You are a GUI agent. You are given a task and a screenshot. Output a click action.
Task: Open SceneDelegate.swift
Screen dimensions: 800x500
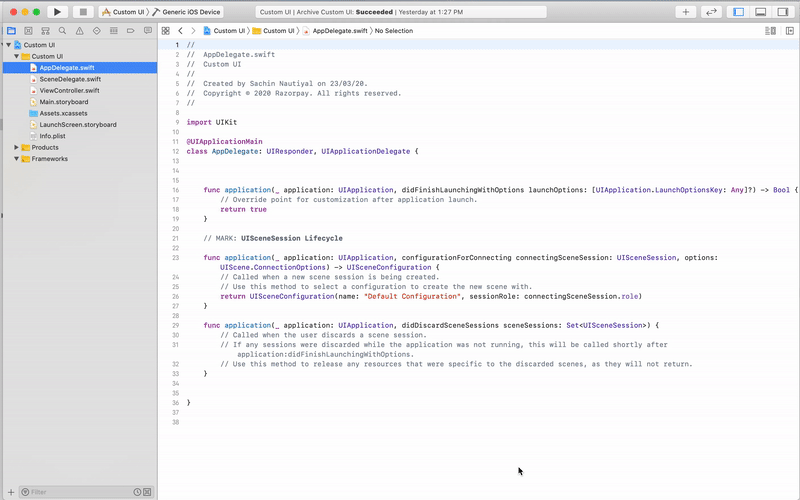80,79
